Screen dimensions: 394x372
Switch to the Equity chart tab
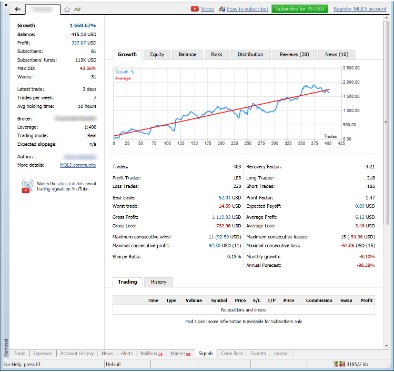pyautogui.click(x=157, y=54)
